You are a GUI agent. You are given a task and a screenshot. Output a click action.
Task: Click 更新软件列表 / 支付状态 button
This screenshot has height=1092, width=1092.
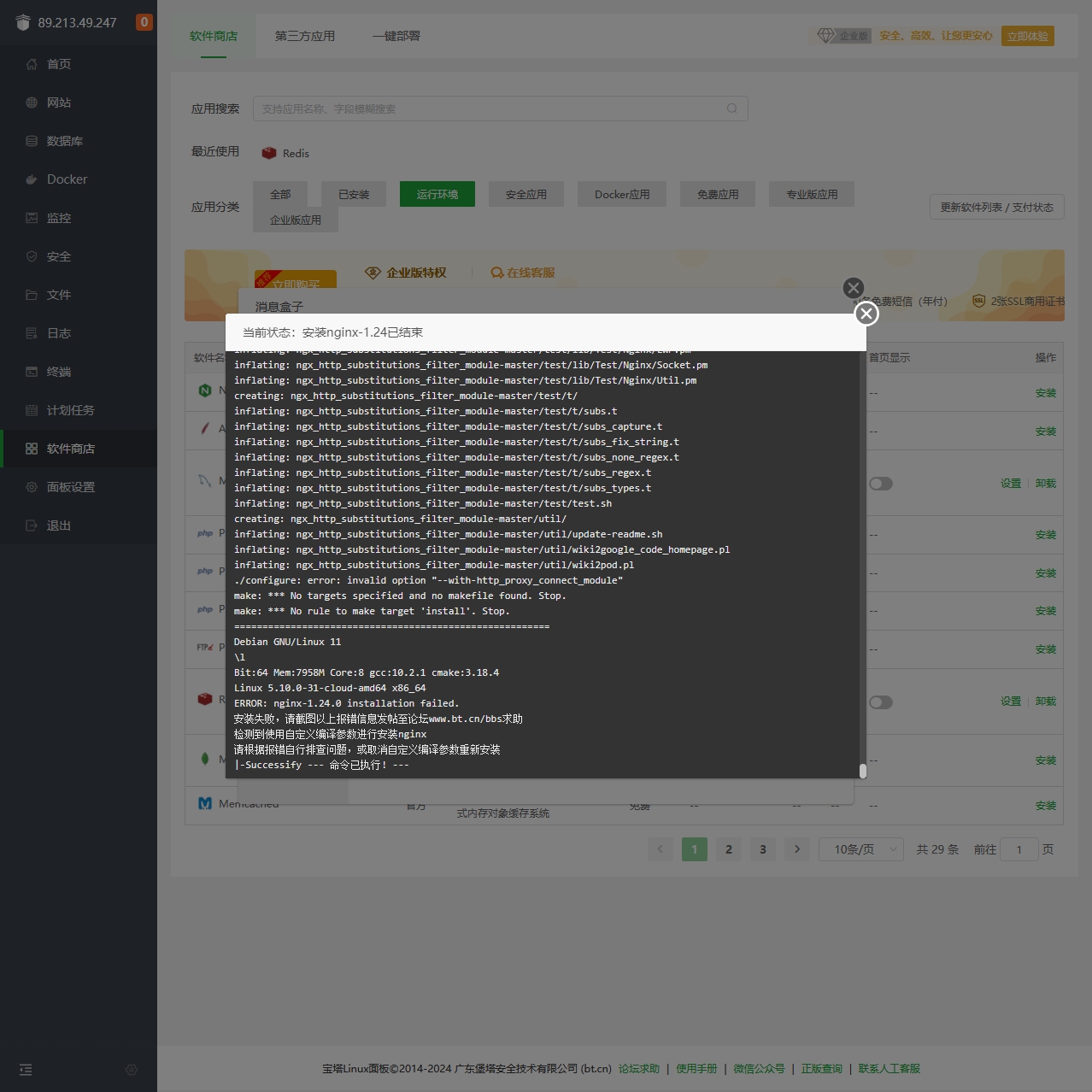tap(997, 207)
